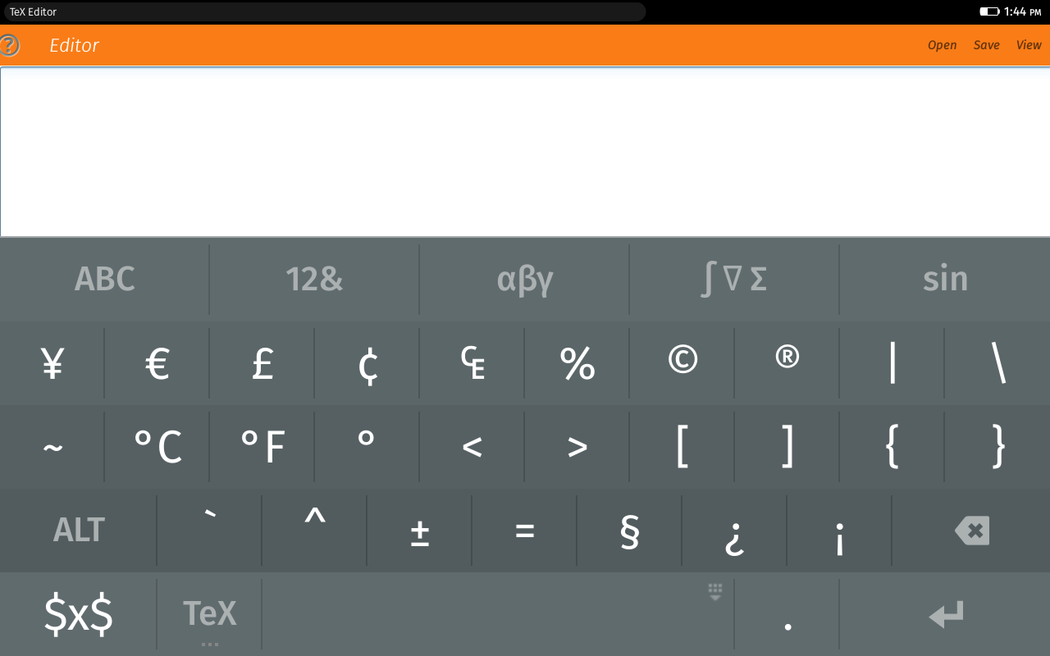Open the TeX key options
This screenshot has height=656, width=1050.
point(210,614)
